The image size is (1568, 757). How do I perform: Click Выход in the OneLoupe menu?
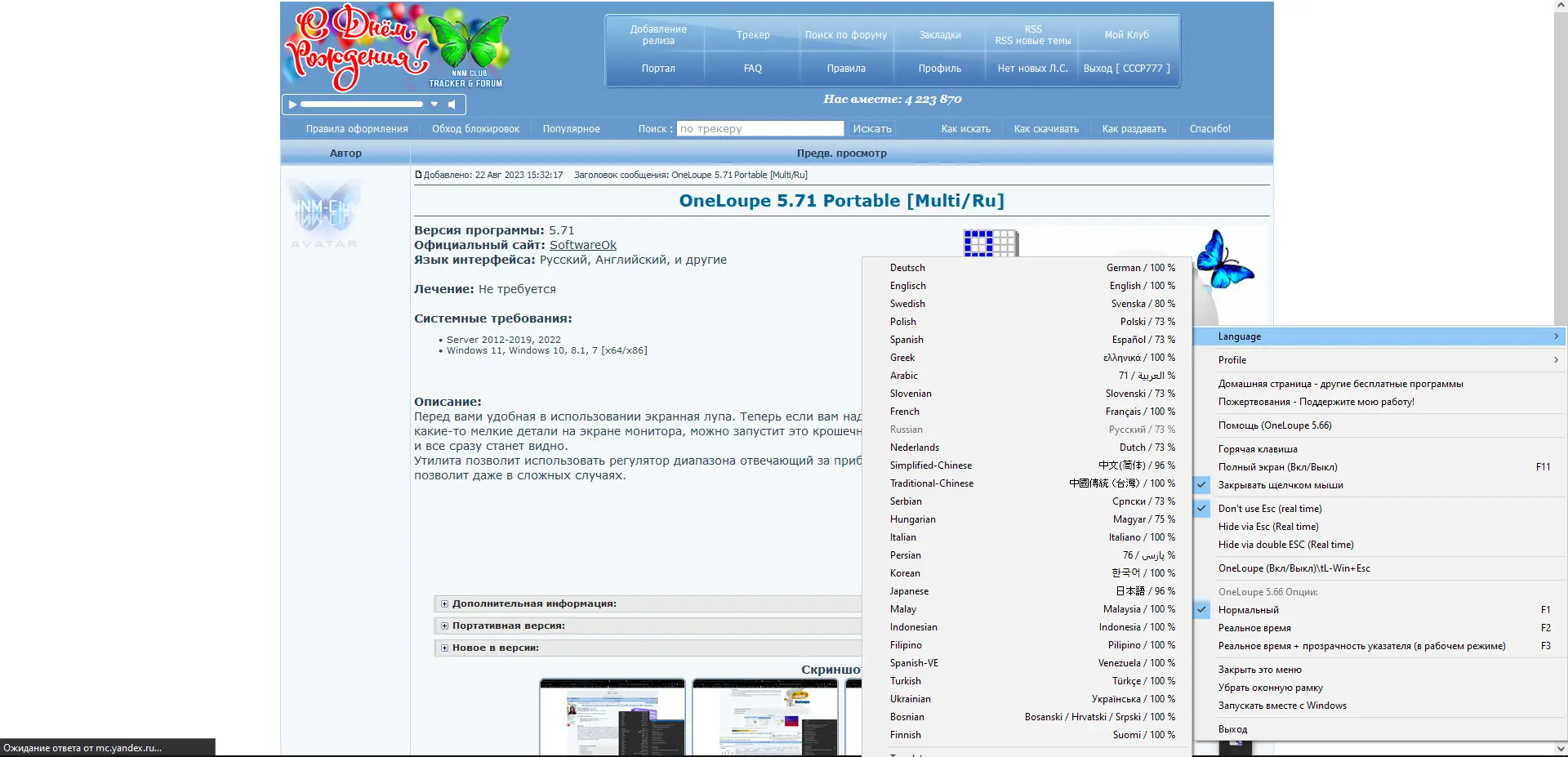coord(1379,729)
